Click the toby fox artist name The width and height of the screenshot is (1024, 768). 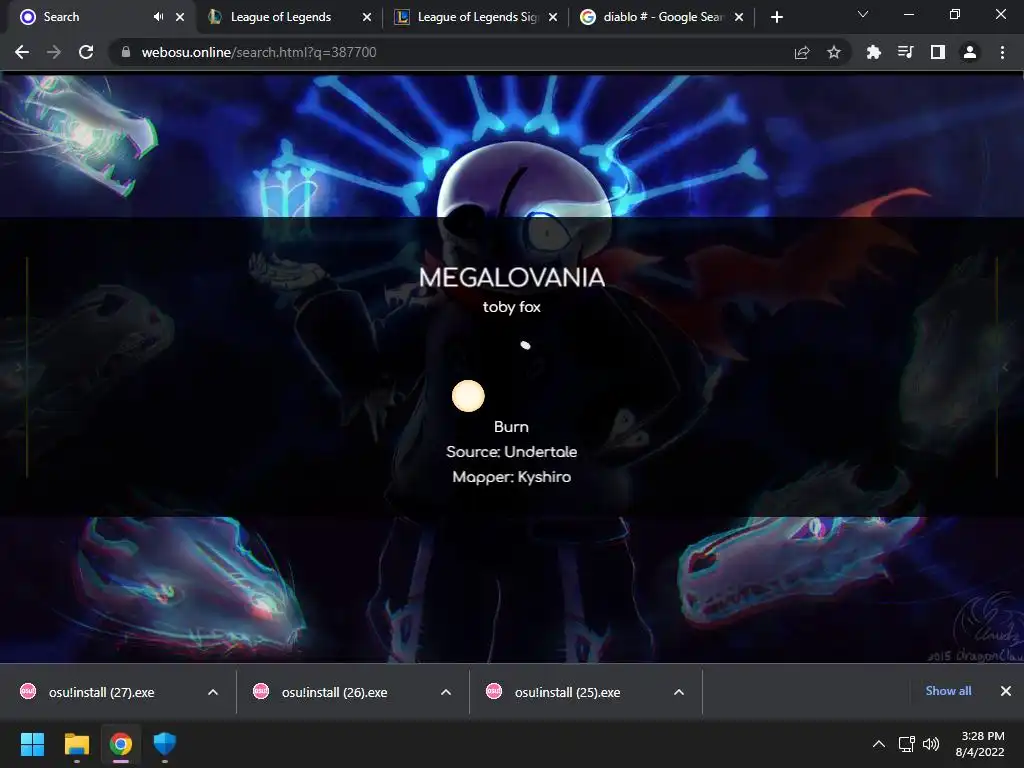click(512, 307)
